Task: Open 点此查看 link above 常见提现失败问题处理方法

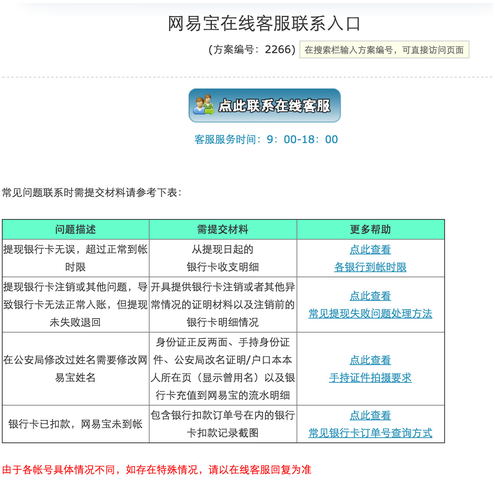Action: tap(370, 296)
